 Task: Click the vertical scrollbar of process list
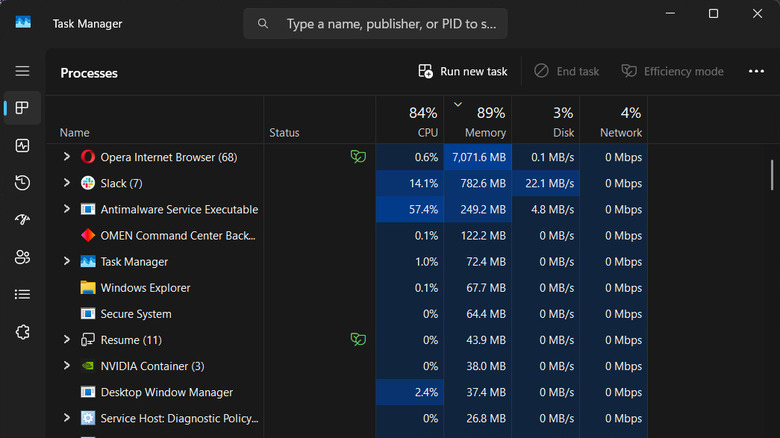coord(773,173)
